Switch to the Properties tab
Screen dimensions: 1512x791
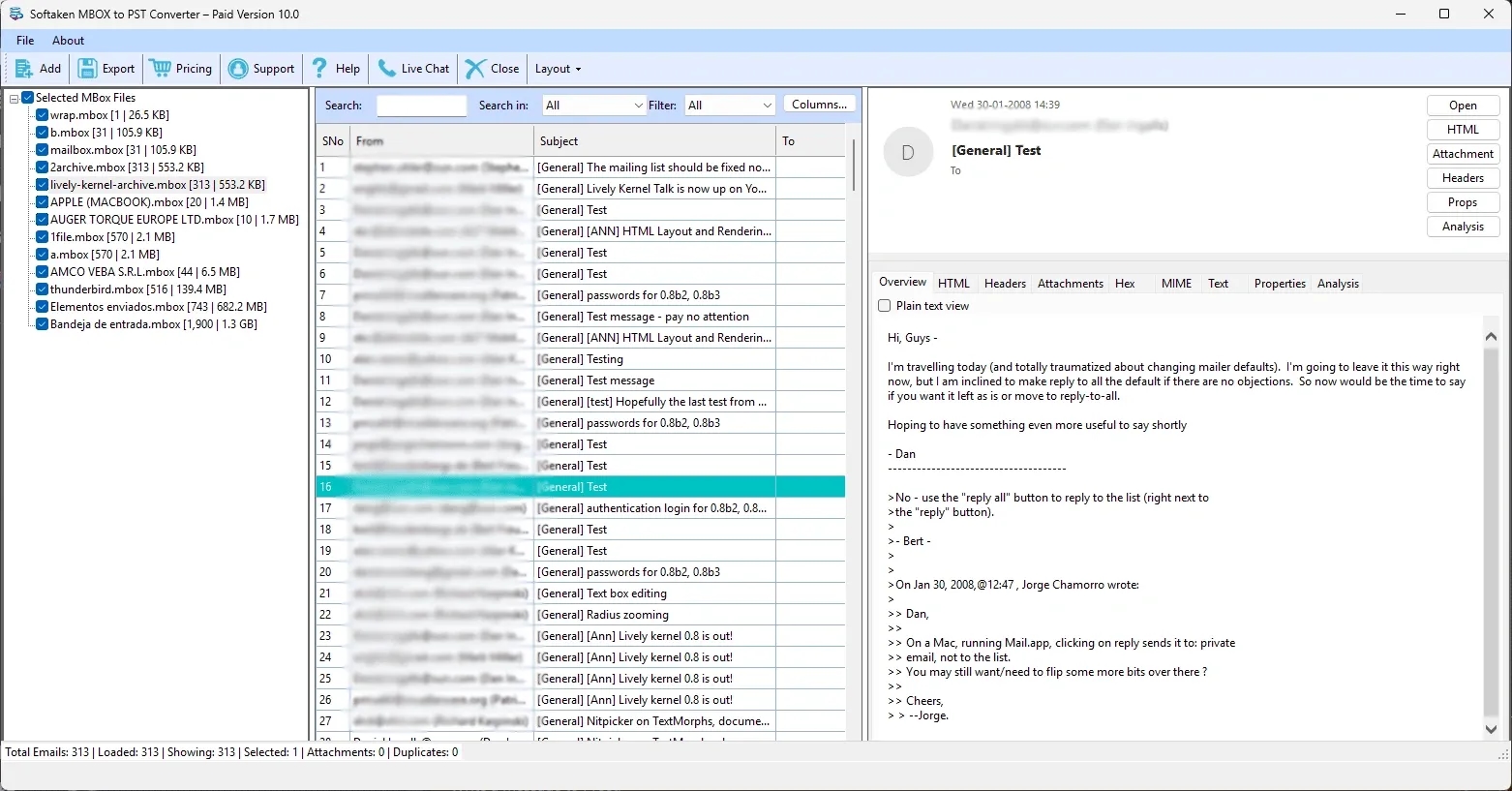(x=1280, y=284)
